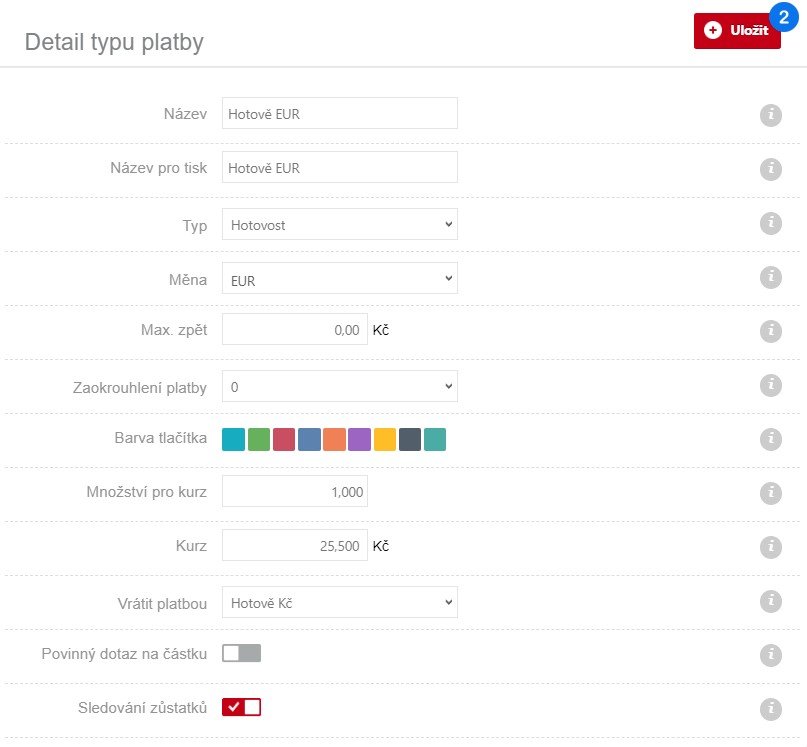Viewport: 807px width, 747px height.
Task: Click the Název text field
Action: (x=339, y=114)
